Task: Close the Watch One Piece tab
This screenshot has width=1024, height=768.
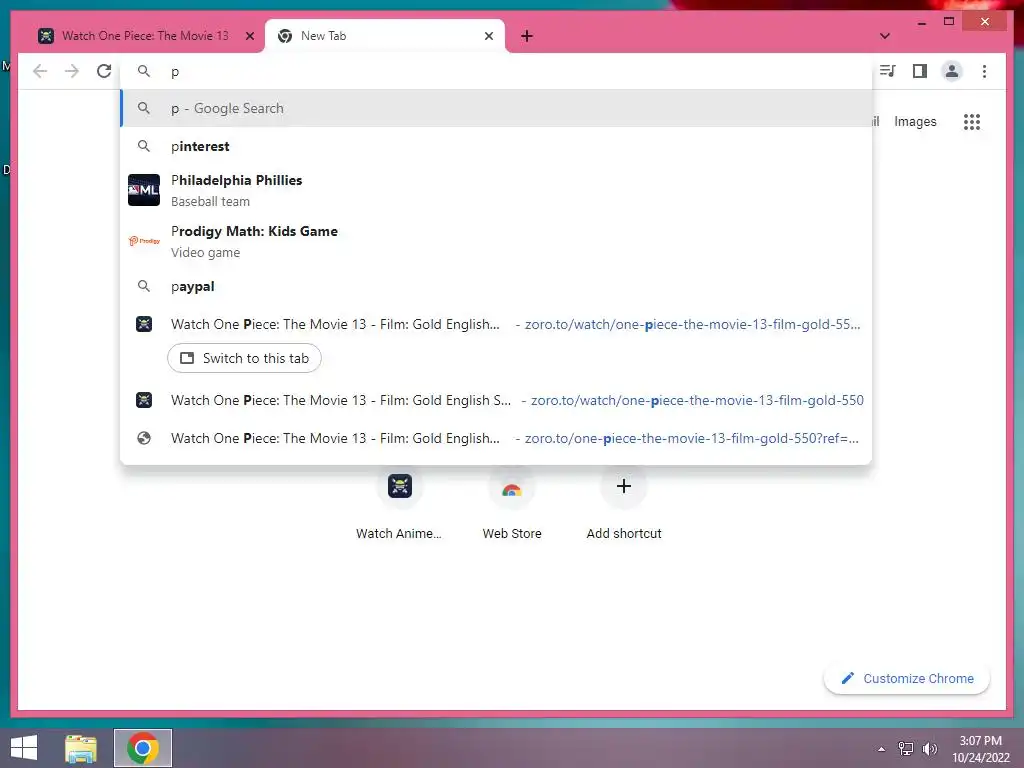Action: [x=249, y=36]
